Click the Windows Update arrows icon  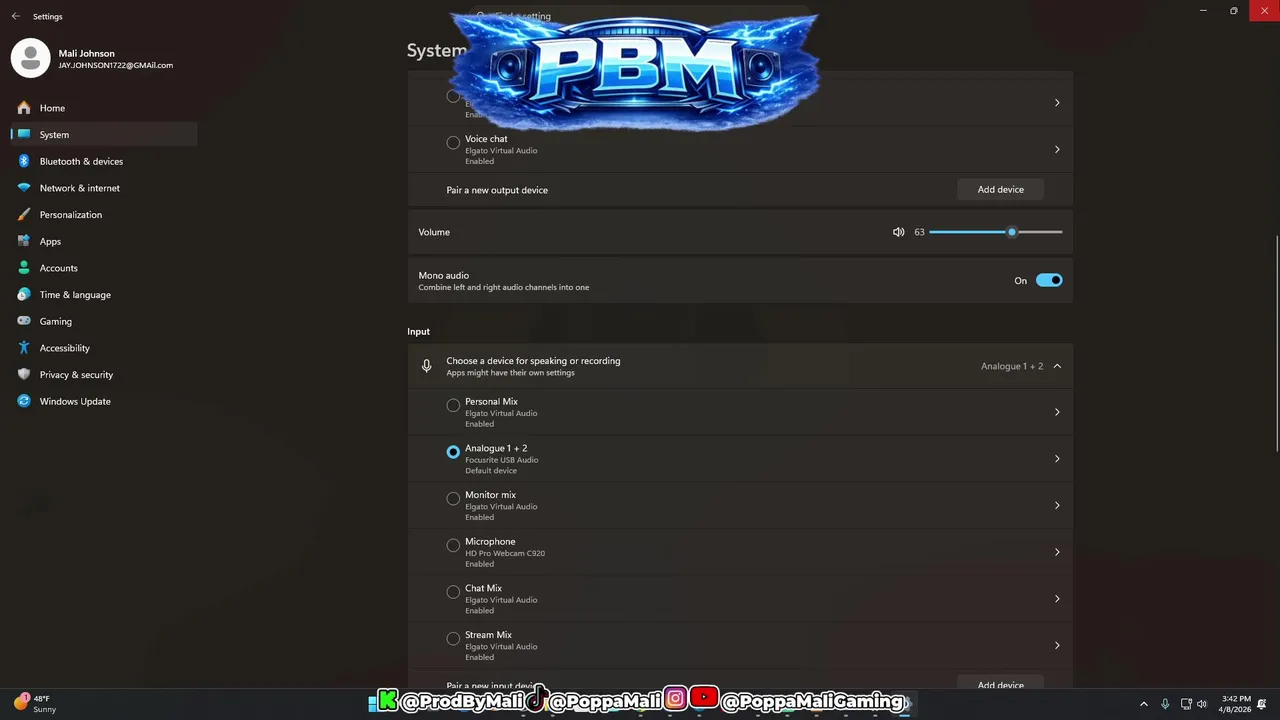[24, 401]
